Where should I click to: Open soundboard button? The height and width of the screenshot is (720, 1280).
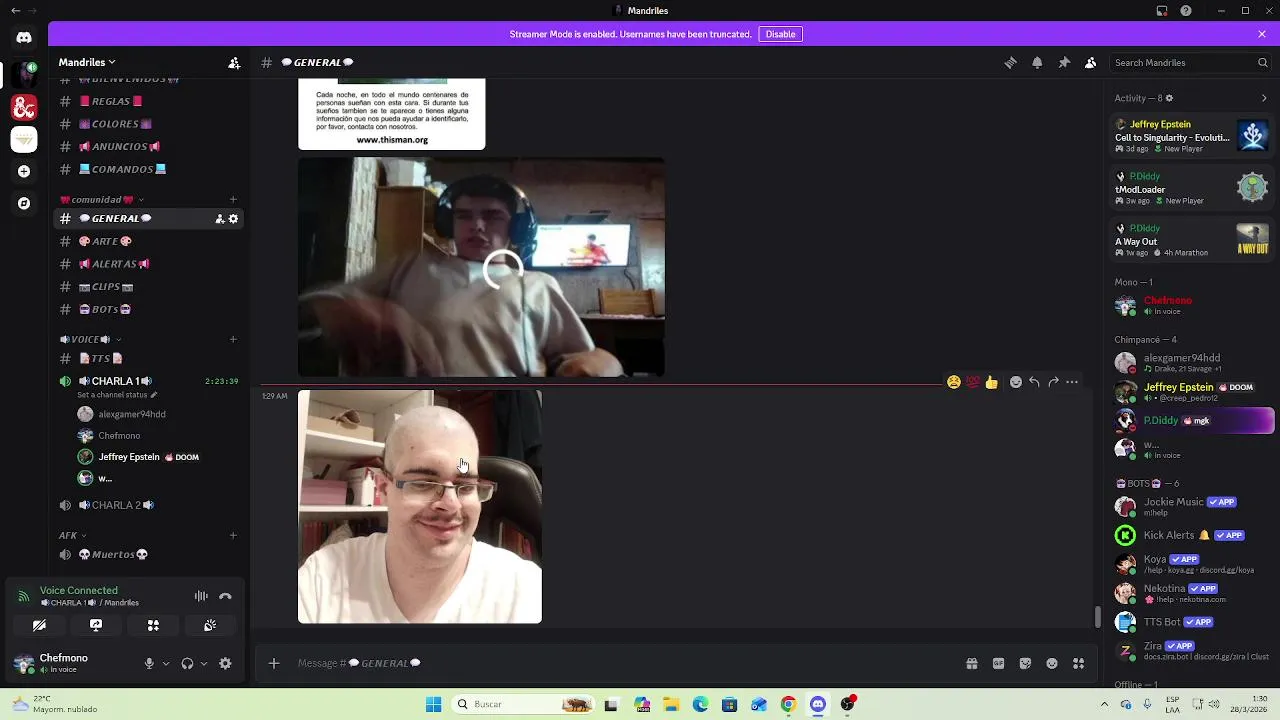[210, 625]
